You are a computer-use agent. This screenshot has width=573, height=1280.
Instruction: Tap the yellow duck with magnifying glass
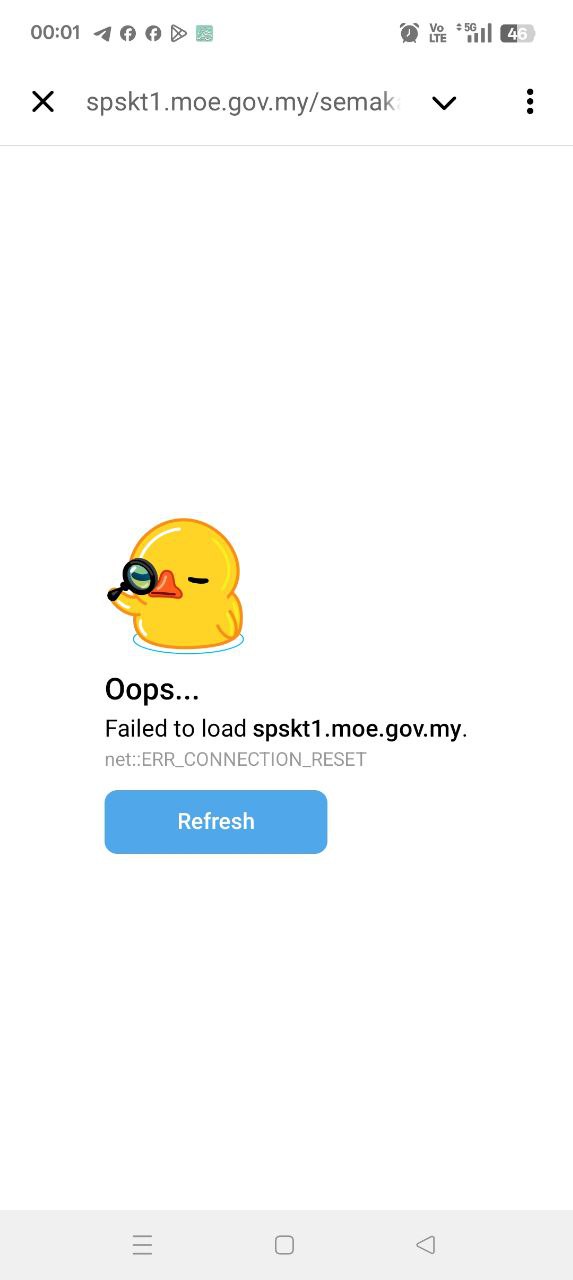pos(177,586)
